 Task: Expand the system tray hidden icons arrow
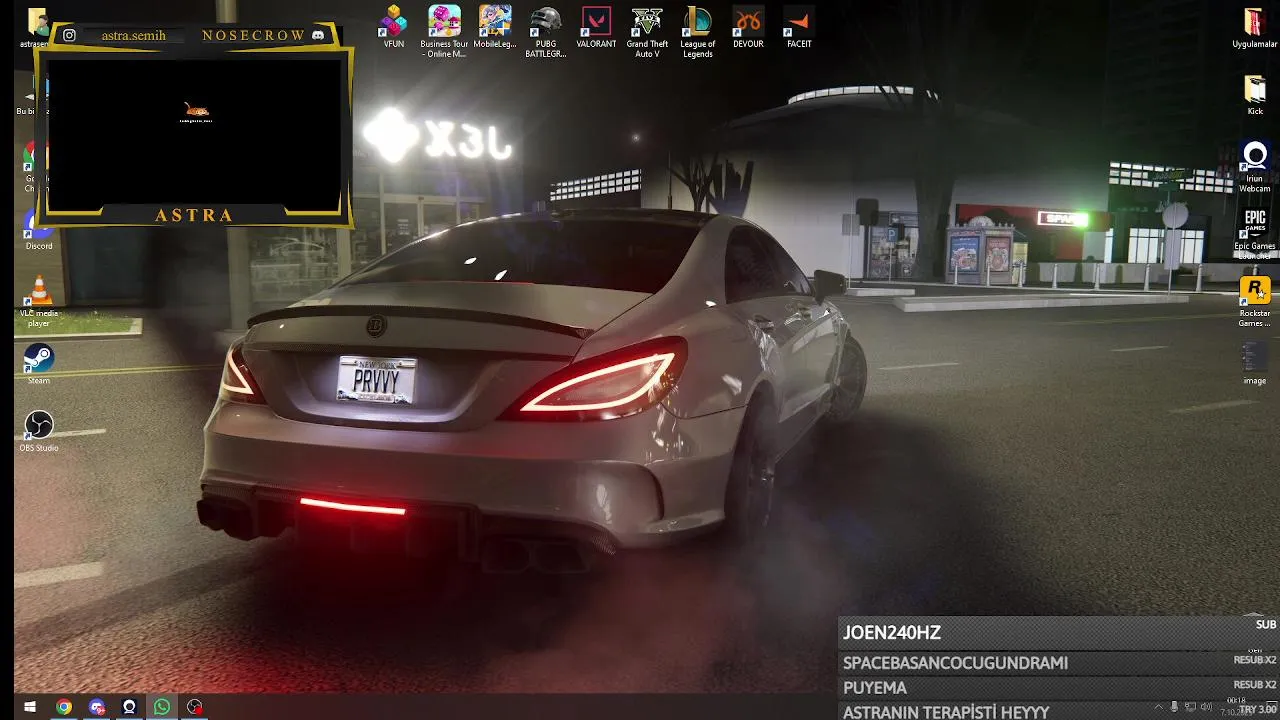point(1159,707)
